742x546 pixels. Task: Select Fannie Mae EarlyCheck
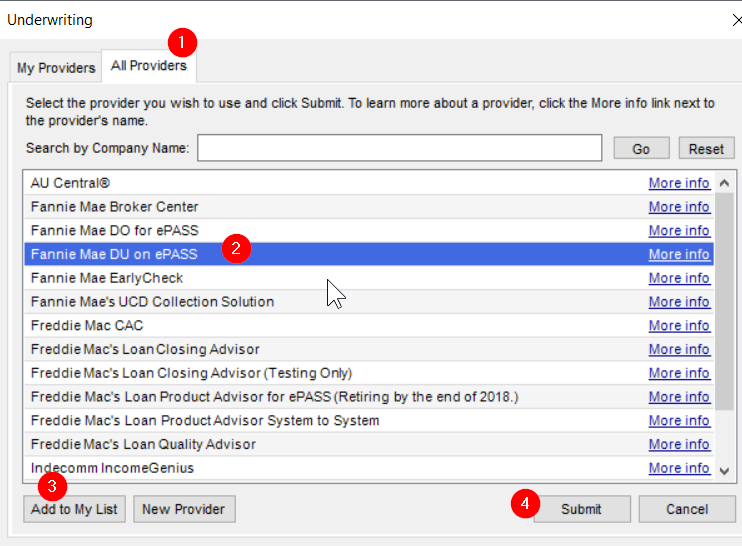click(x=369, y=278)
